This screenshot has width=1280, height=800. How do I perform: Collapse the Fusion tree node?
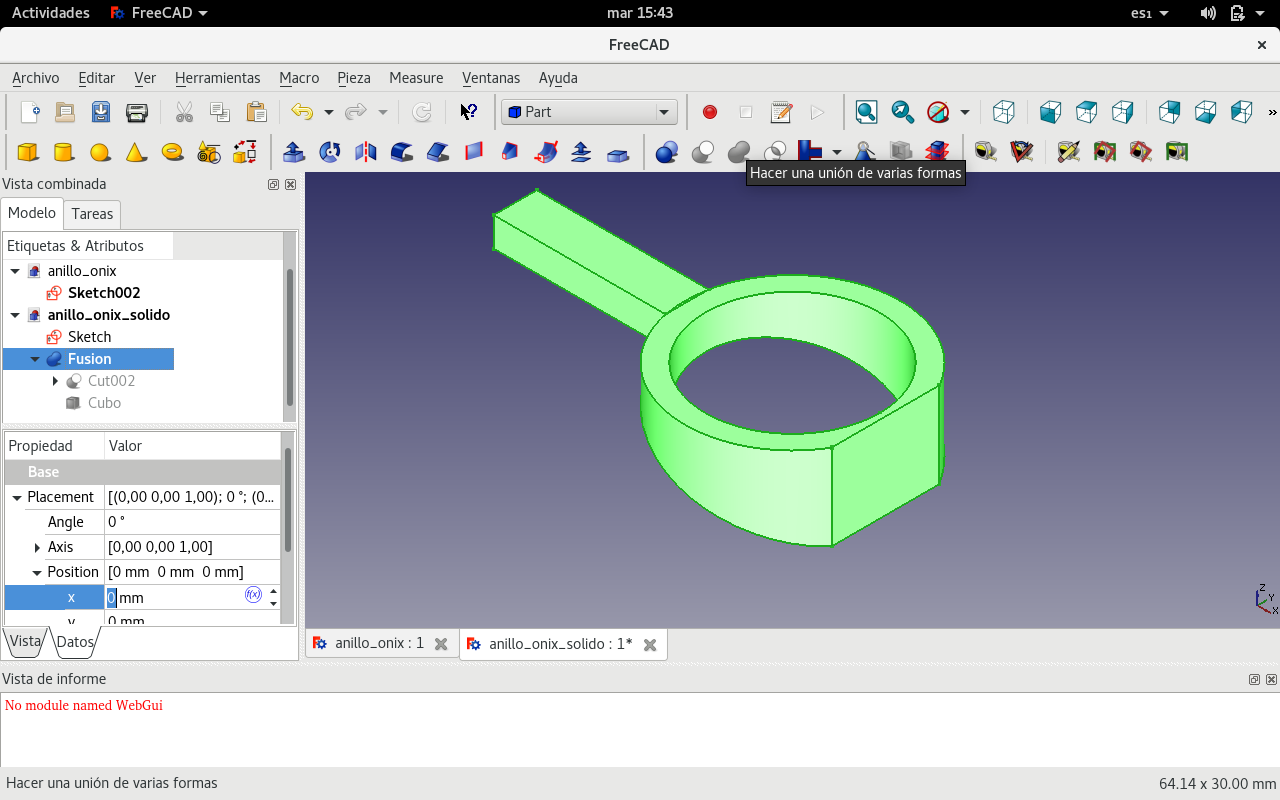click(x=35, y=359)
